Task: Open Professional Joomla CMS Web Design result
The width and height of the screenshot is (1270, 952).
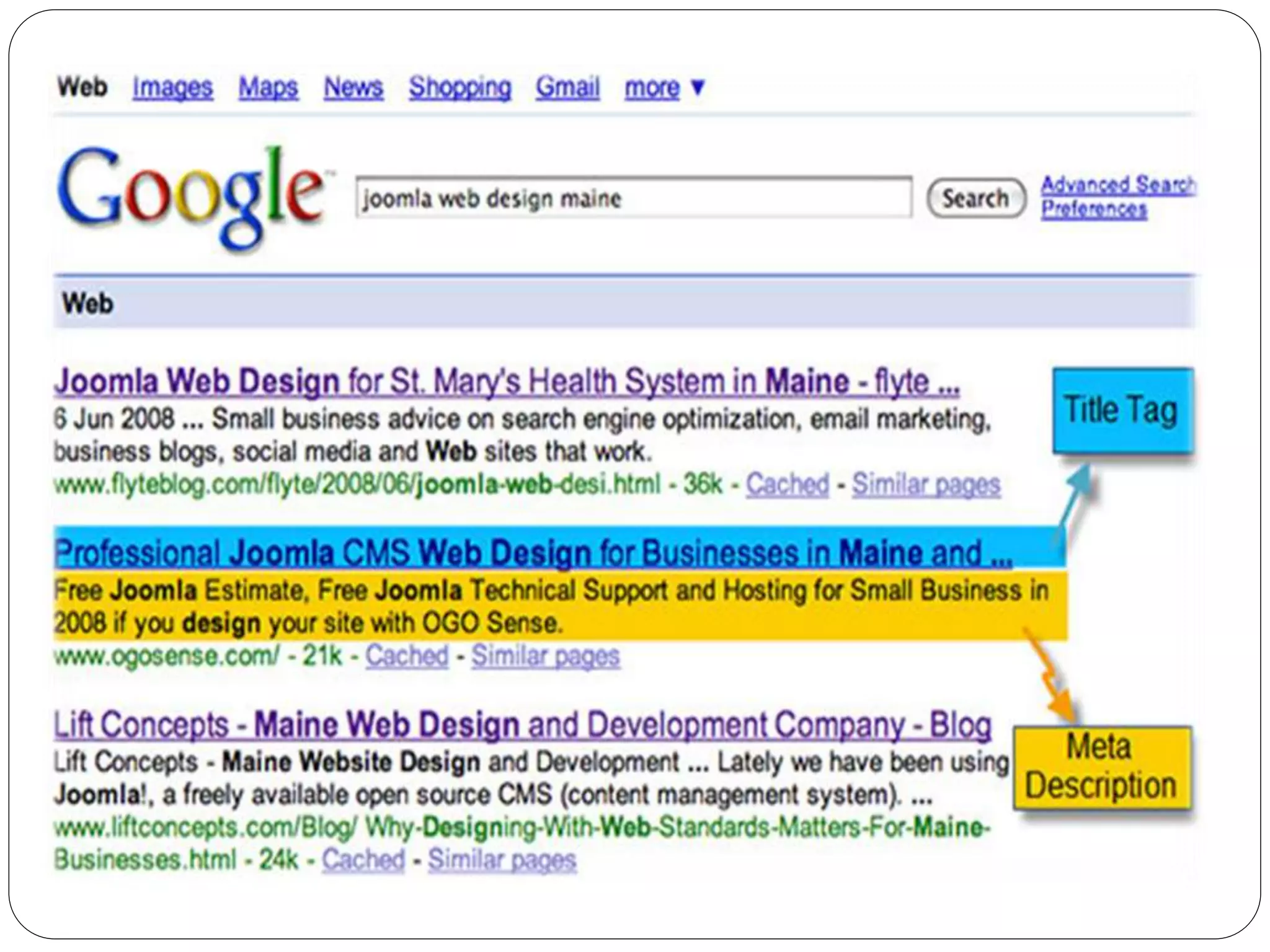Action: [533, 553]
